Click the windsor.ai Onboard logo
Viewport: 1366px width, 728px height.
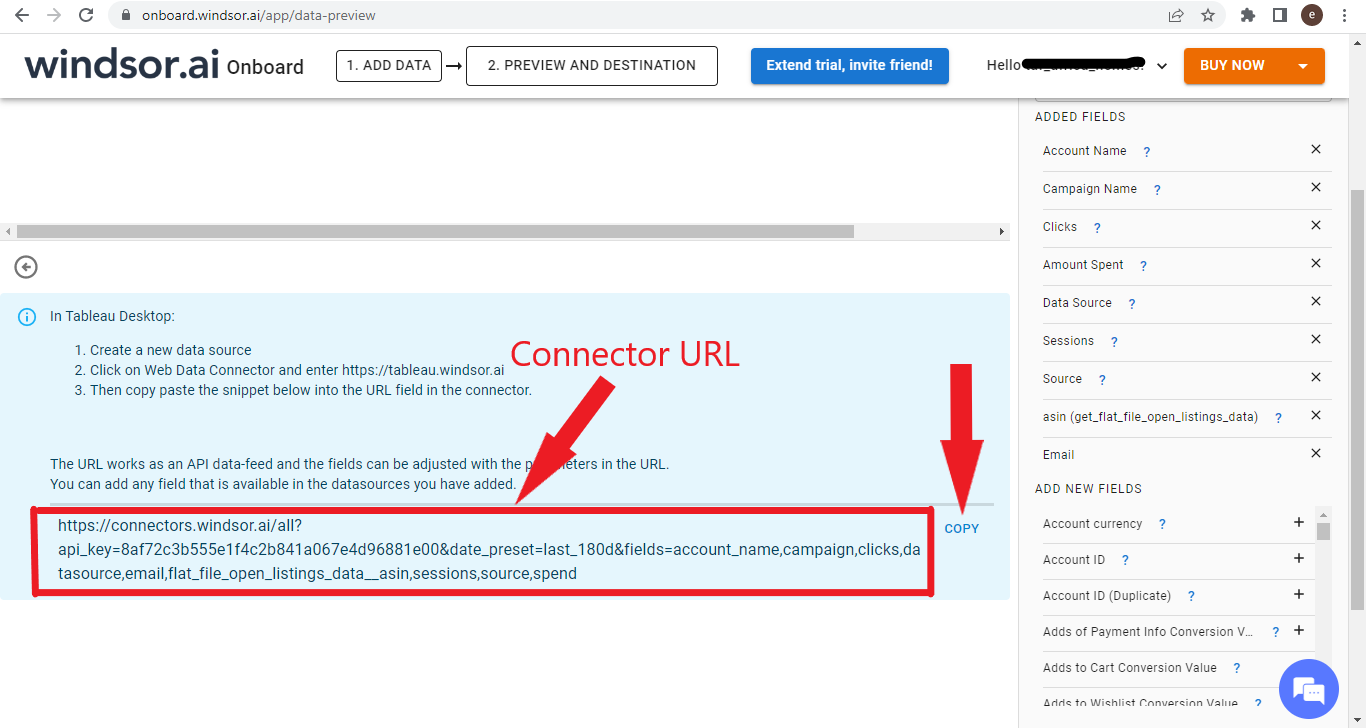pos(164,65)
